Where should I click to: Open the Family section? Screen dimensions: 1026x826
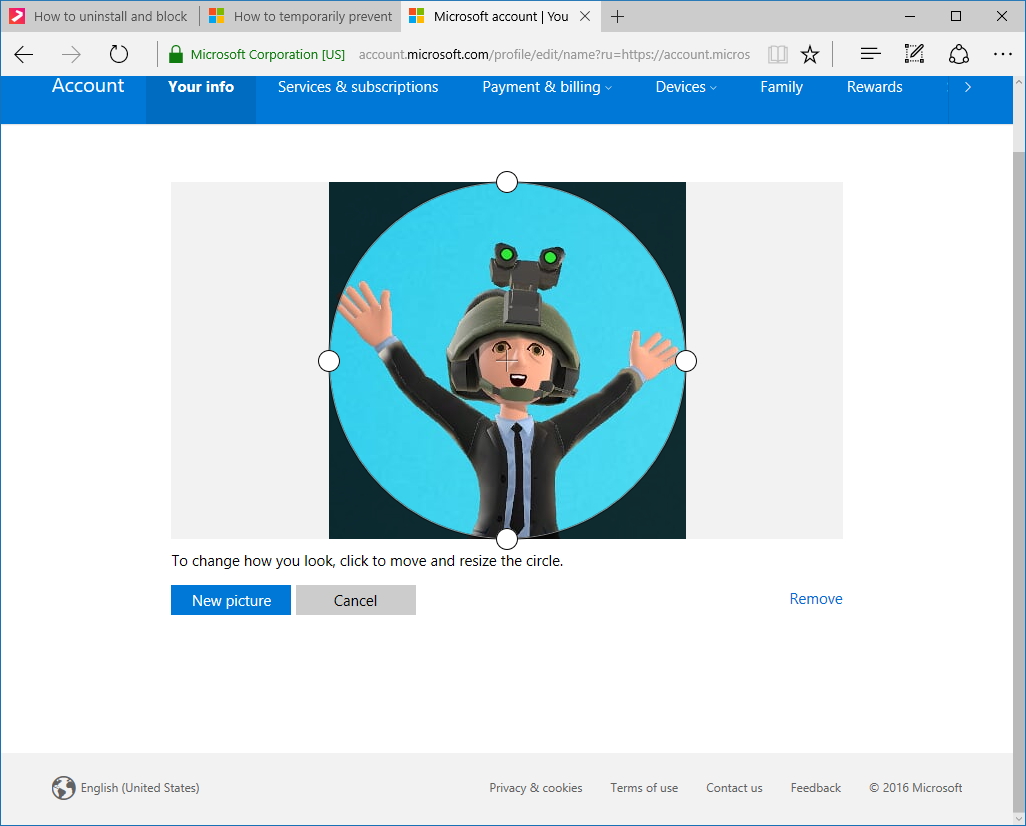click(781, 87)
